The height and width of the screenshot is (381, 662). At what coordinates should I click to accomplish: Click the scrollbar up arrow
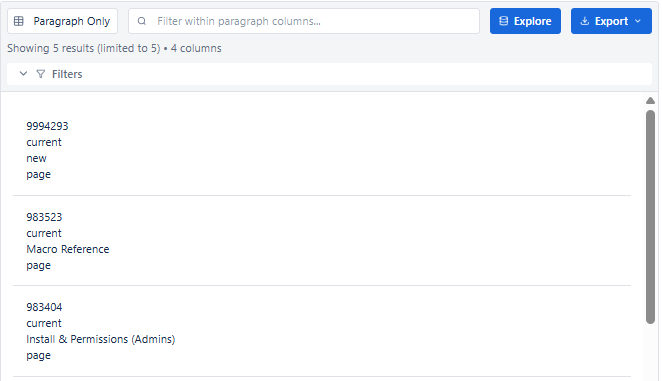650,101
